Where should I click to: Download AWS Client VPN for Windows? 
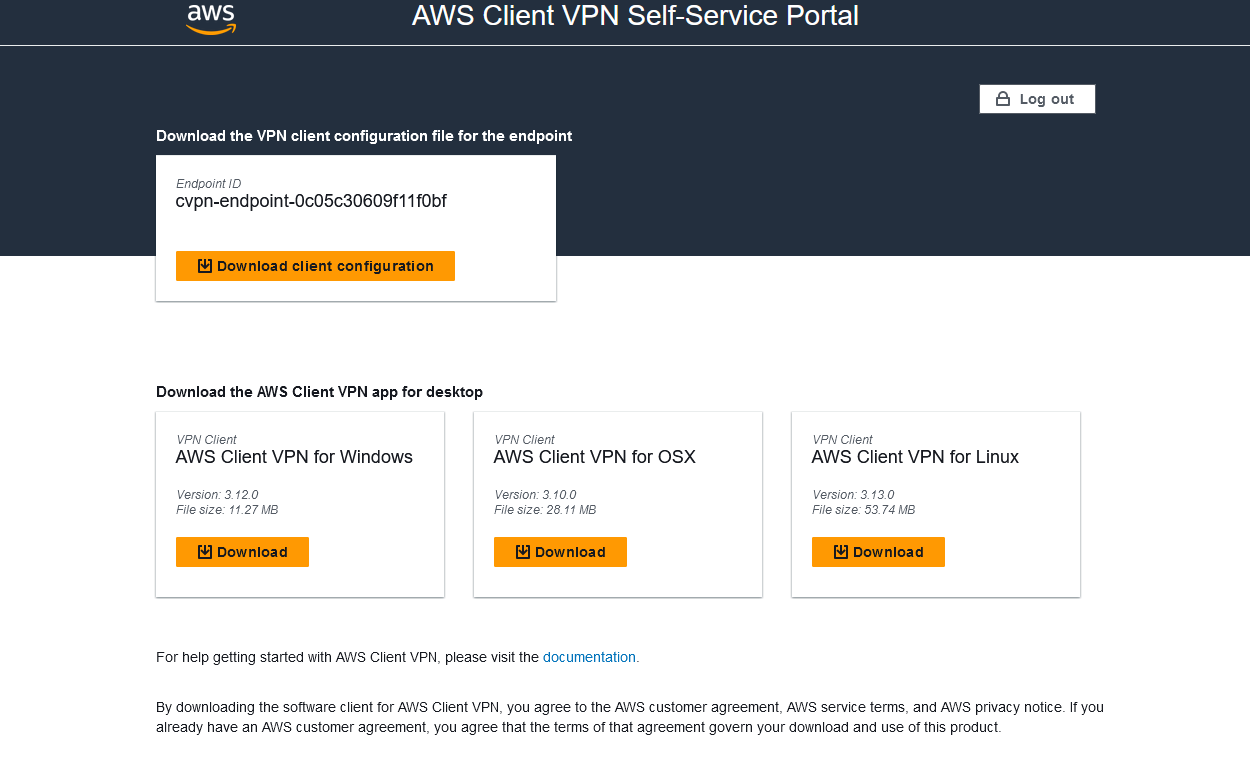point(242,551)
